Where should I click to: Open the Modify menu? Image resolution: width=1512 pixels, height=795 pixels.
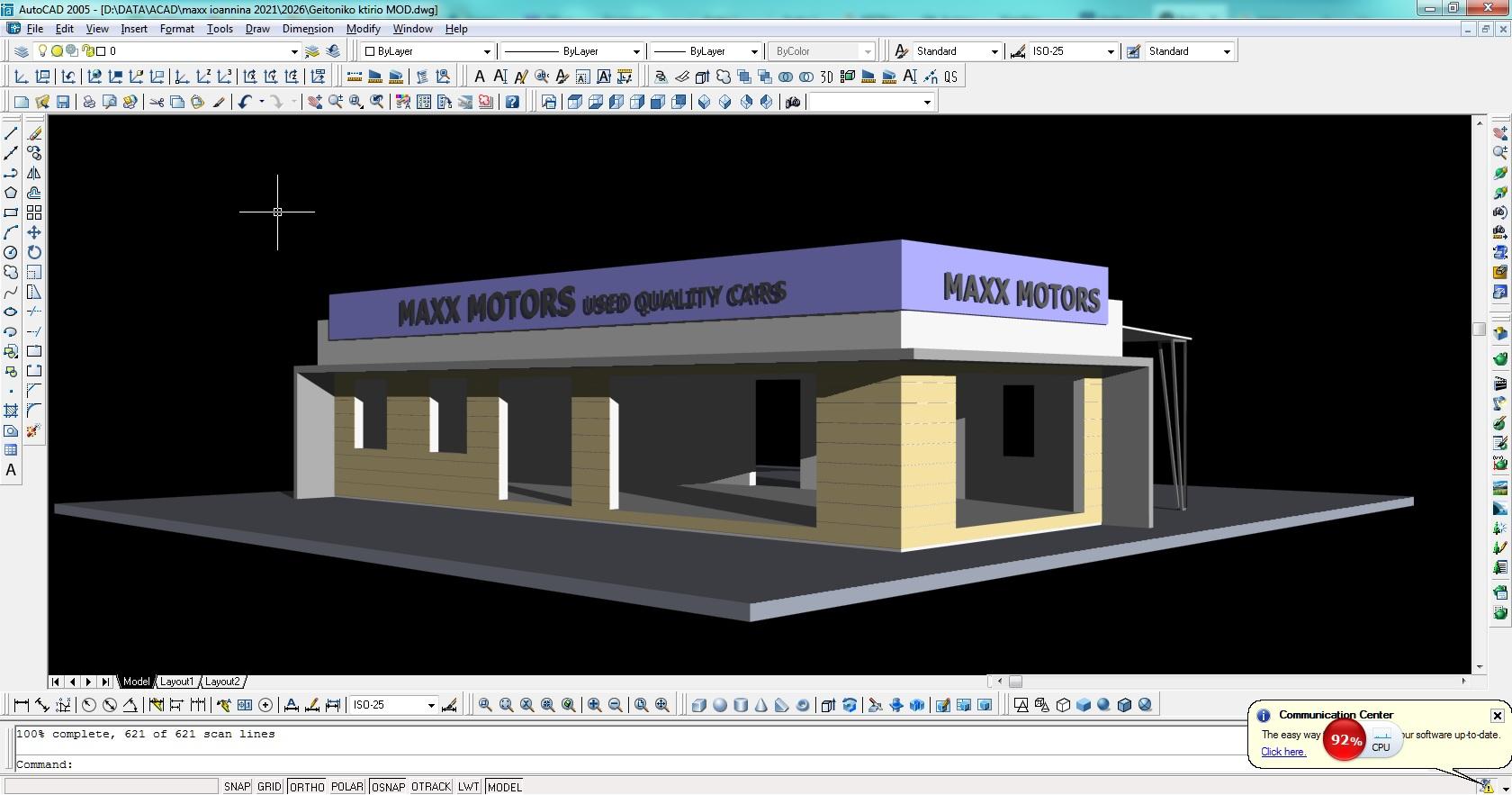pyautogui.click(x=363, y=29)
